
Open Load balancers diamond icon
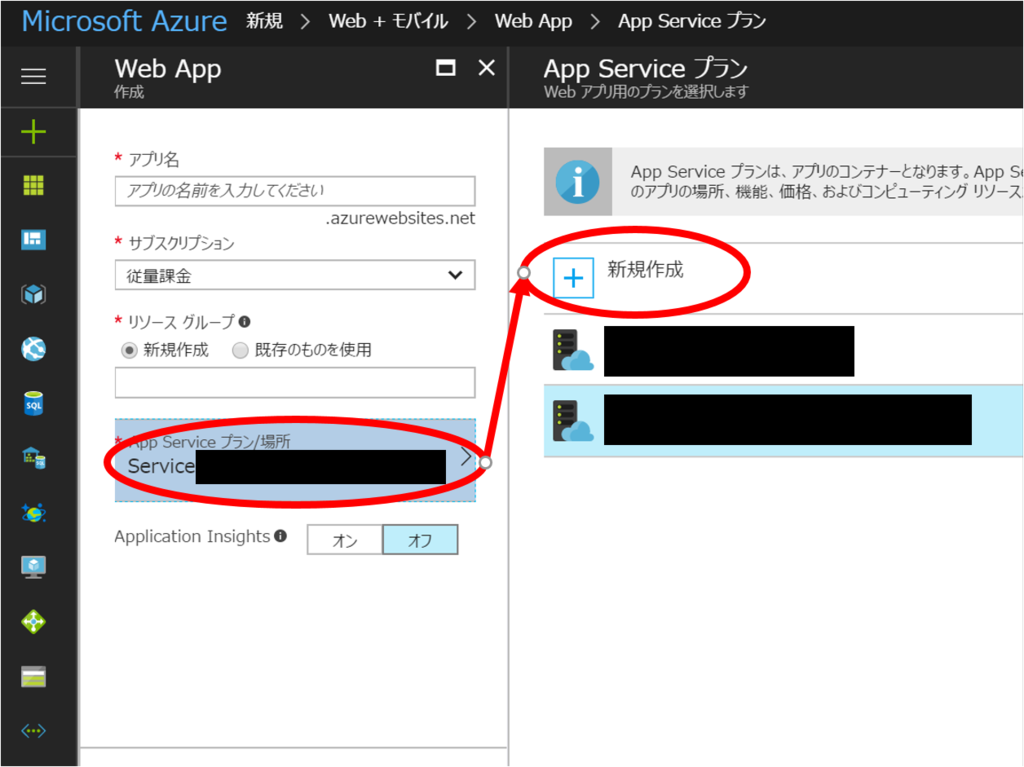33,621
